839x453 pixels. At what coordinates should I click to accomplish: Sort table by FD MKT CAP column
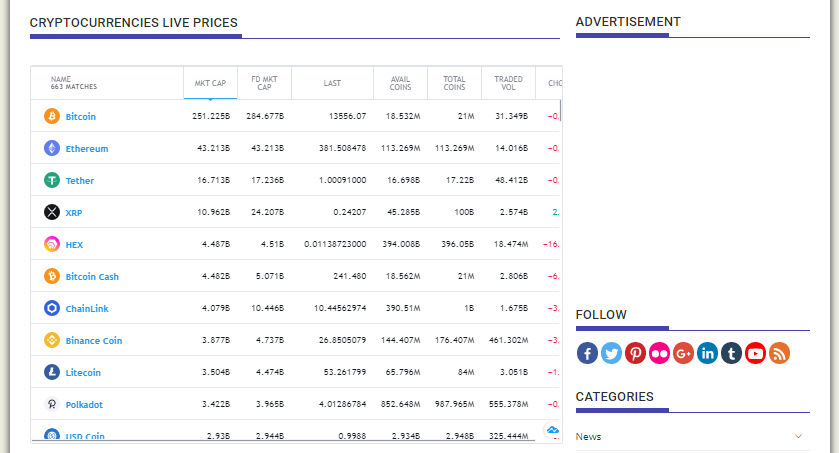click(264, 84)
